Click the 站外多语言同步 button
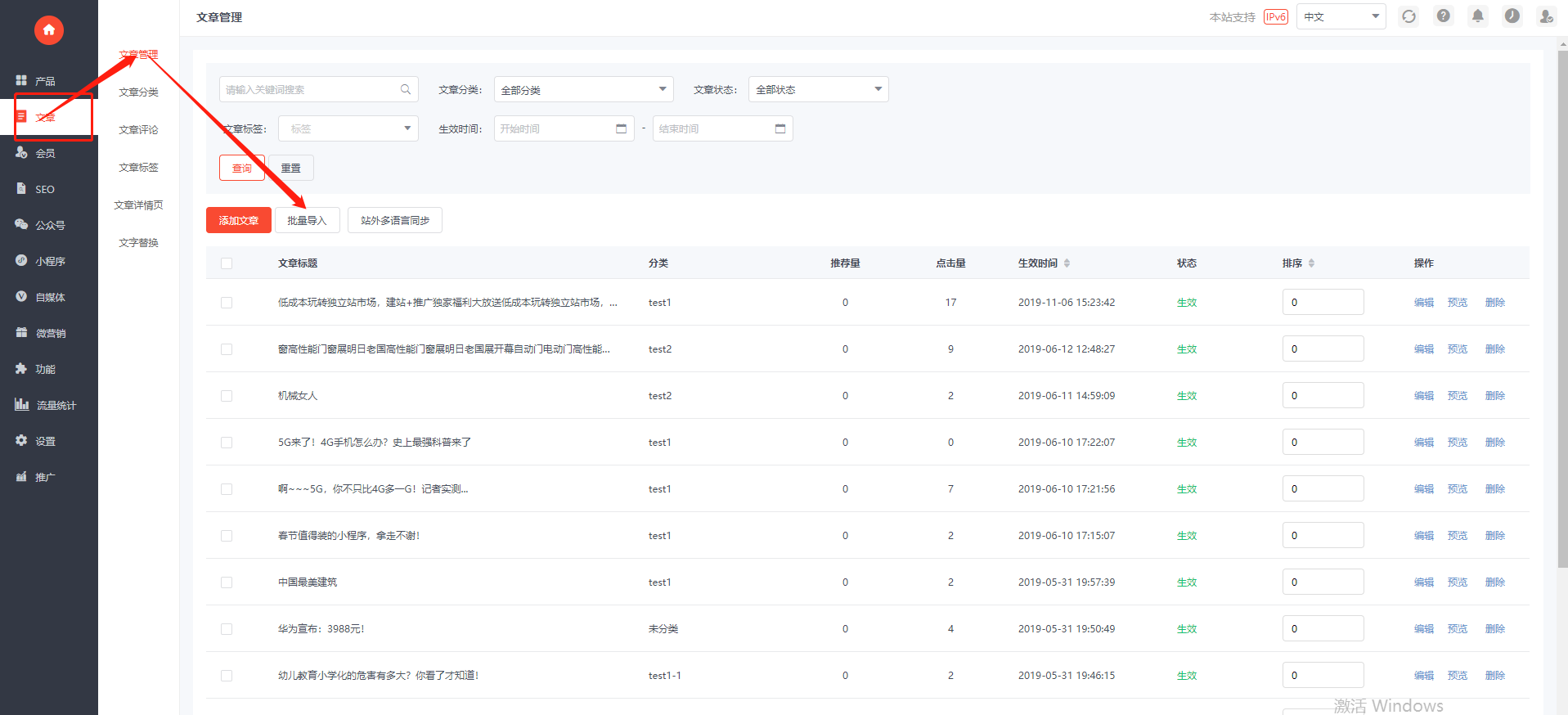The width and height of the screenshot is (1568, 715). pyautogui.click(x=395, y=220)
